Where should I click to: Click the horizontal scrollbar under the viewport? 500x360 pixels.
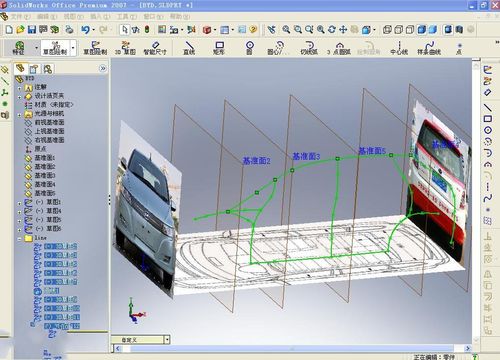coord(292,348)
